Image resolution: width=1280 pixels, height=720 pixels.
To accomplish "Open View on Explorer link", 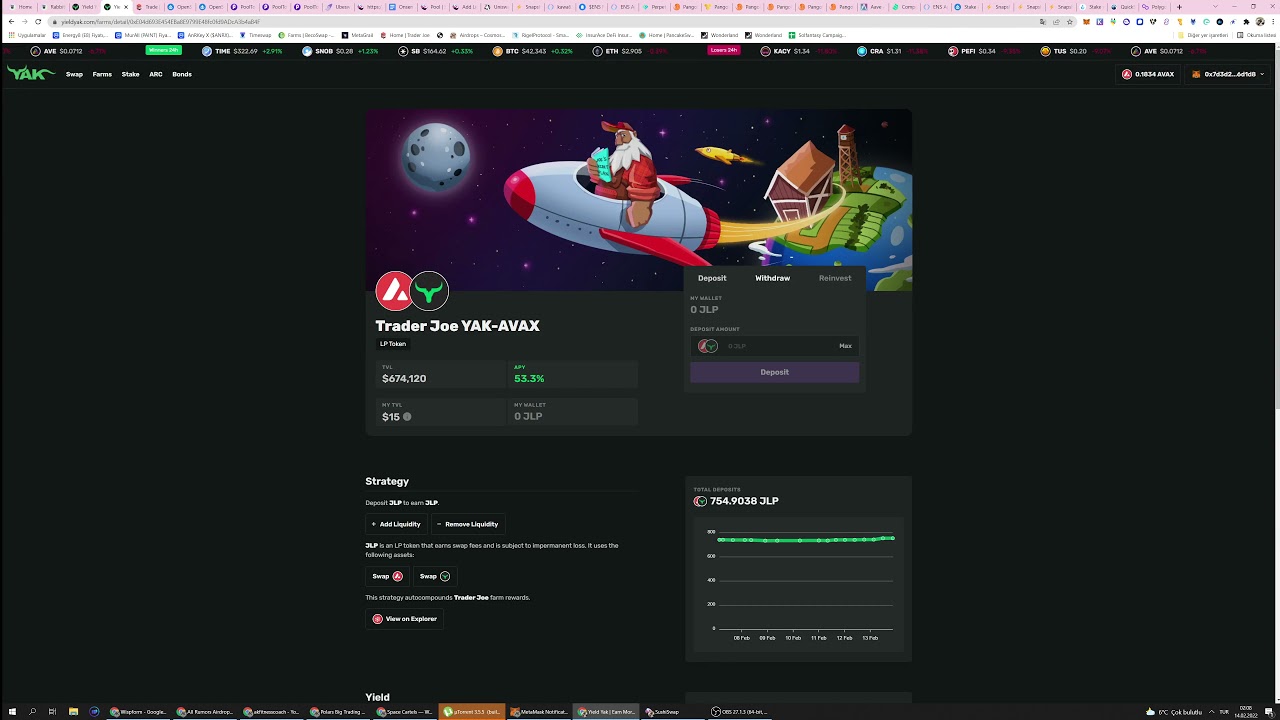I will pyautogui.click(x=405, y=619).
